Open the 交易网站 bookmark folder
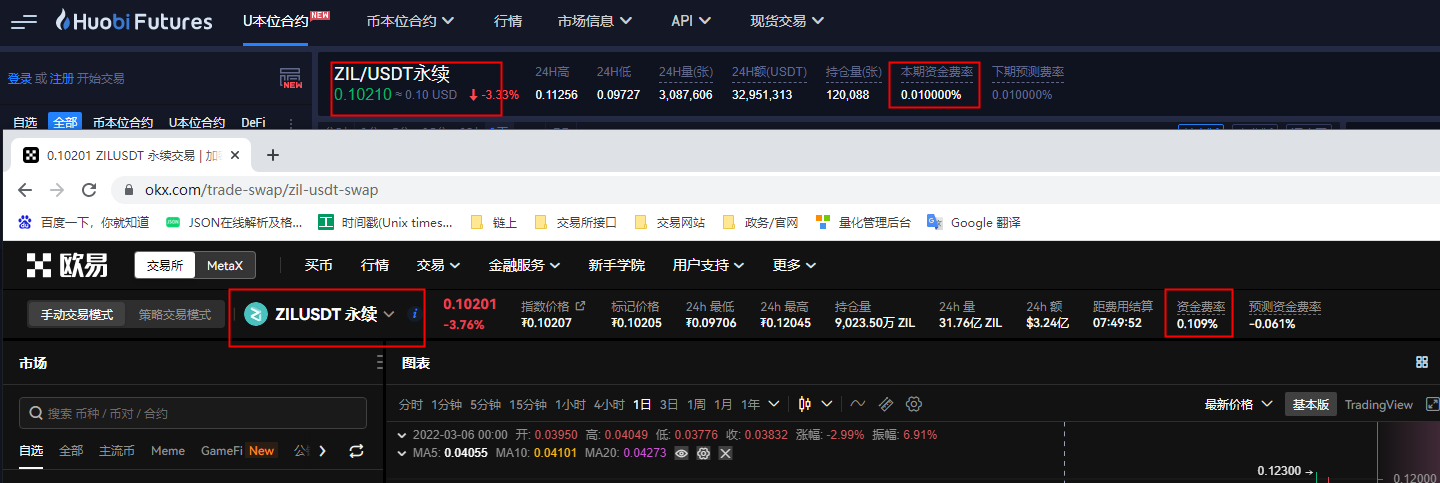The width and height of the screenshot is (1440, 483). tap(669, 222)
